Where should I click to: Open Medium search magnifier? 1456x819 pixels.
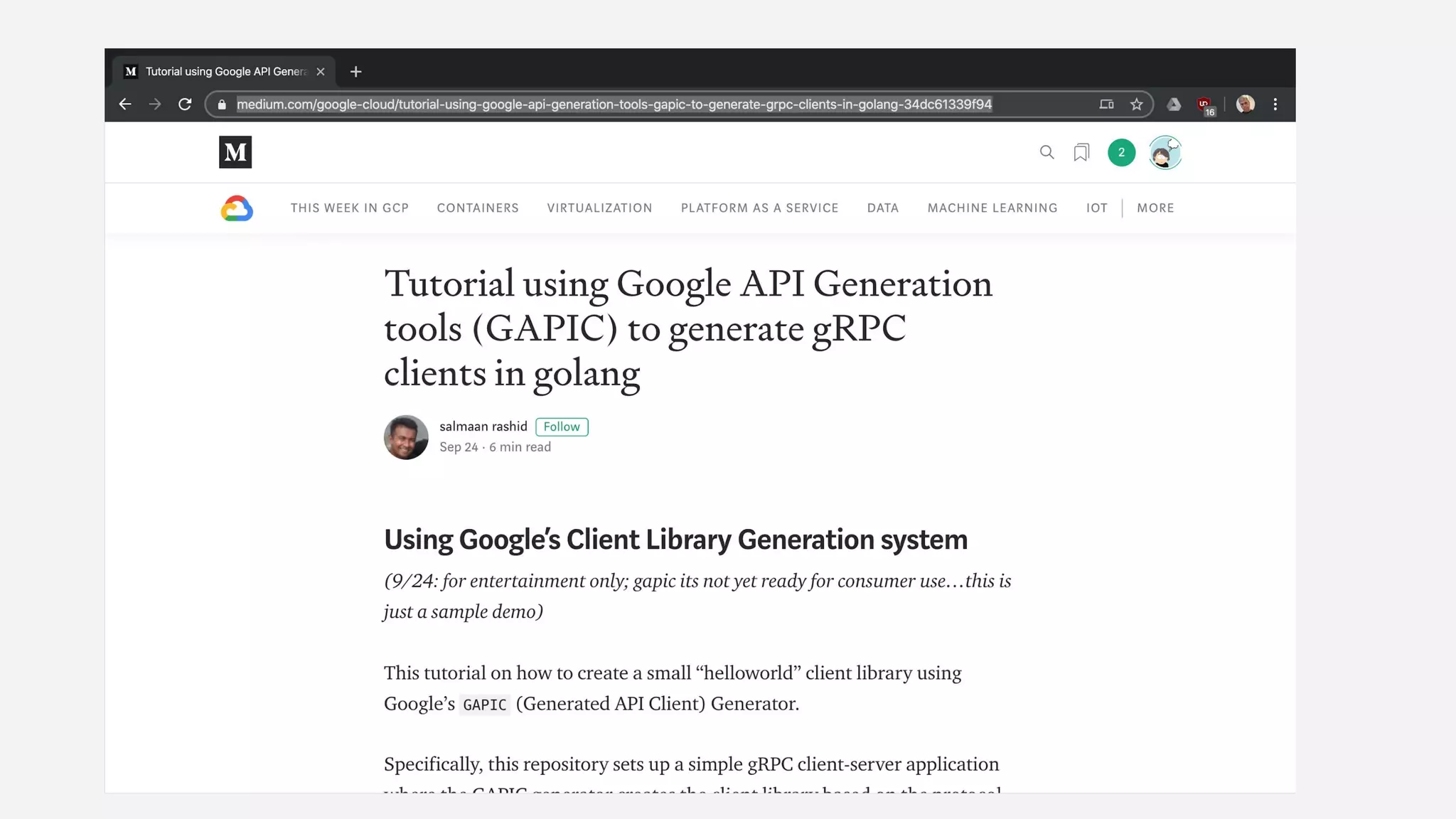click(x=1046, y=152)
